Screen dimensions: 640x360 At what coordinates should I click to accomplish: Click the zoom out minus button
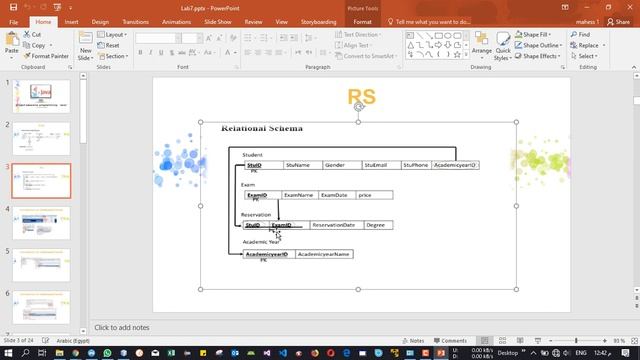(x=551, y=340)
